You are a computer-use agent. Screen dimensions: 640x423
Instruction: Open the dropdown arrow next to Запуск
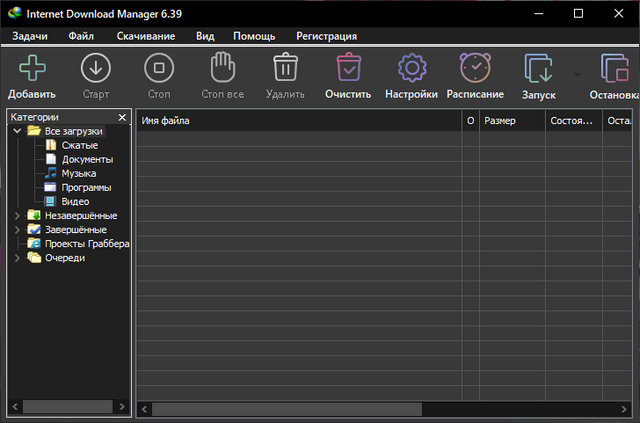(x=576, y=74)
